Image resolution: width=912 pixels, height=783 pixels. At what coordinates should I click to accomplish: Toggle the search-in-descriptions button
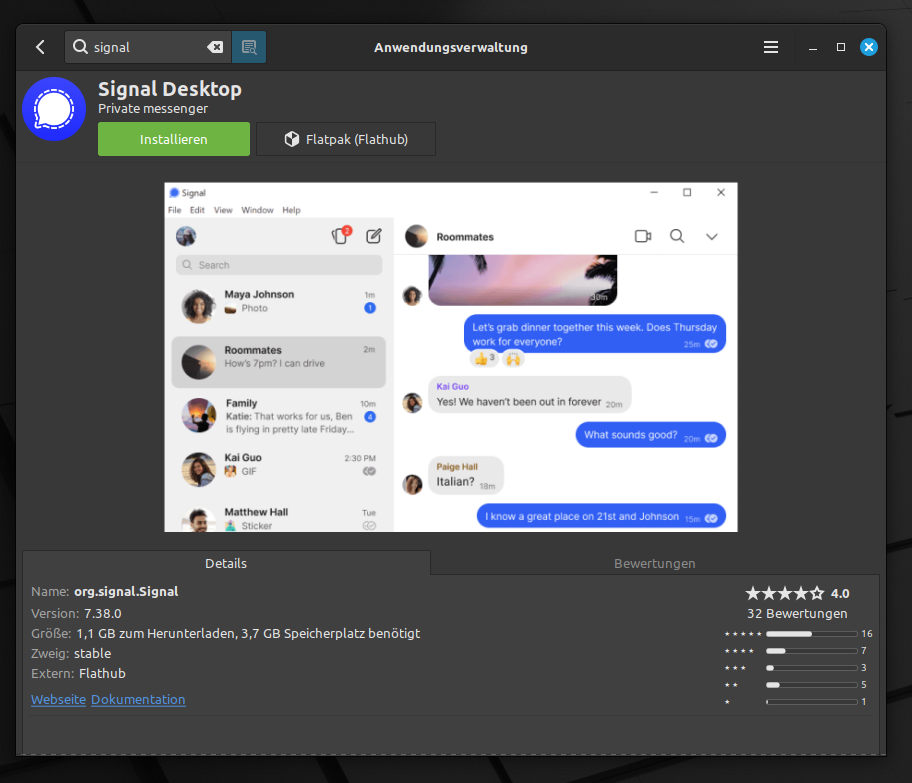(249, 47)
